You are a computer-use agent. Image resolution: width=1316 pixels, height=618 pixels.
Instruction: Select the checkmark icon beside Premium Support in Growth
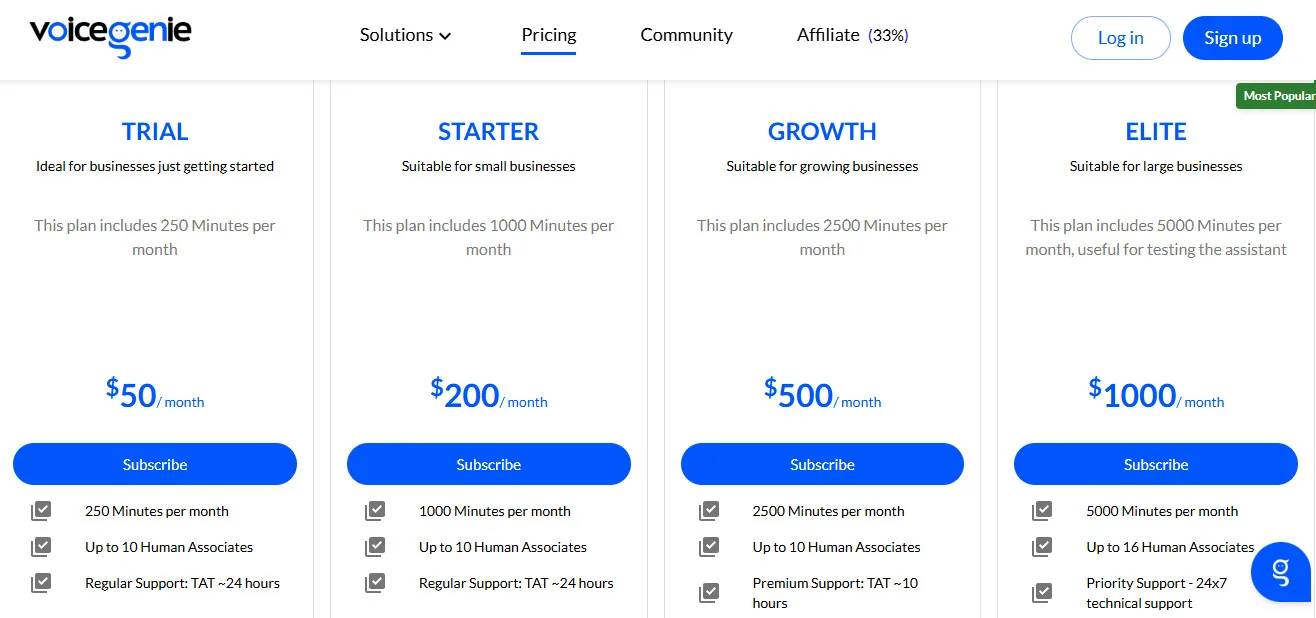(x=708, y=592)
